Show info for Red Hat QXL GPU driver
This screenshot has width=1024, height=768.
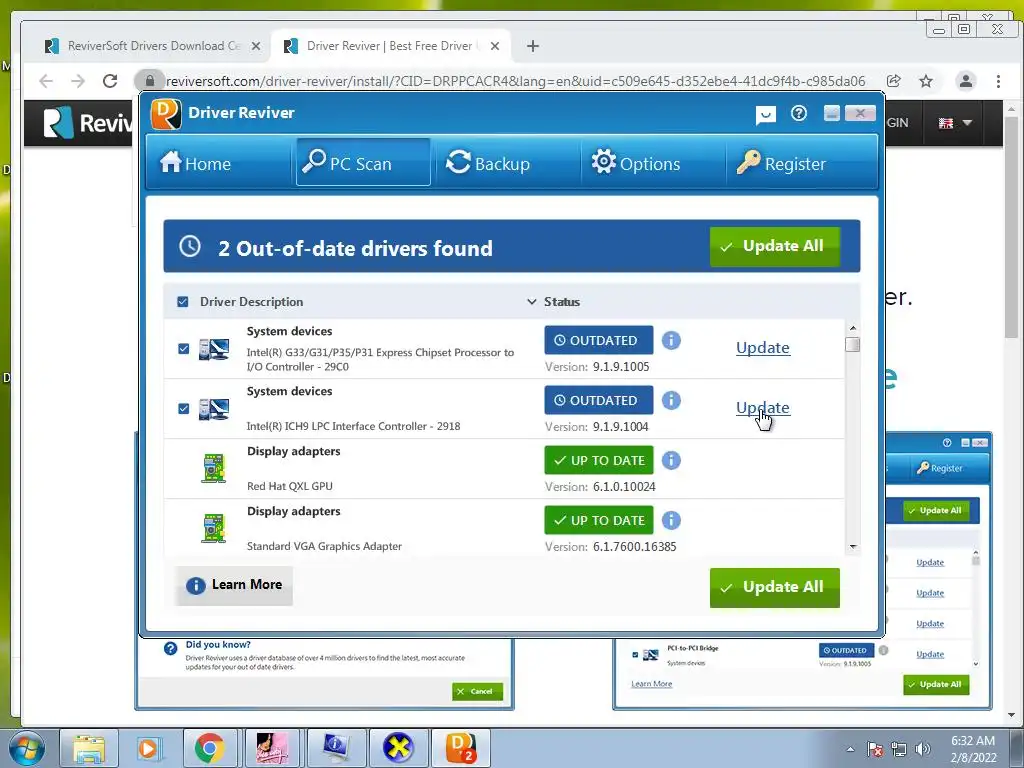[x=671, y=460]
